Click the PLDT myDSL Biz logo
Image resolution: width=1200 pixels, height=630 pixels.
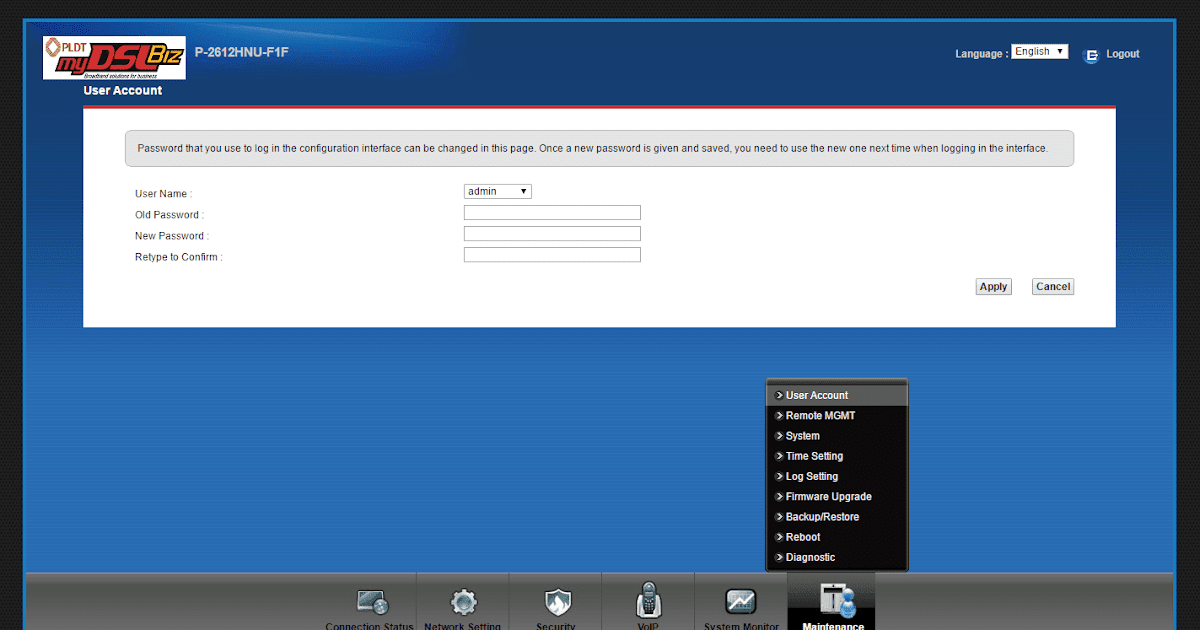113,57
